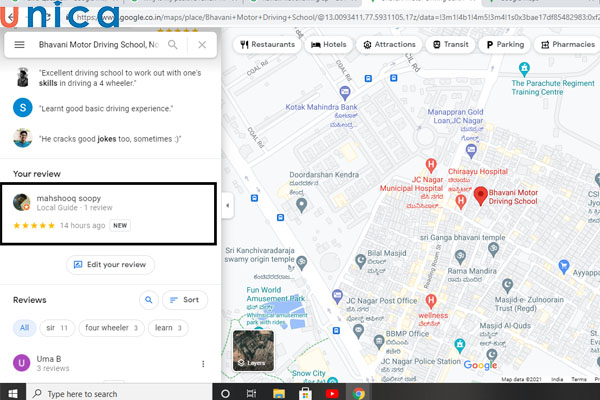Click the 'He cracks good jokes too' review snippet
The width and height of the screenshot is (600, 400).
(110, 139)
